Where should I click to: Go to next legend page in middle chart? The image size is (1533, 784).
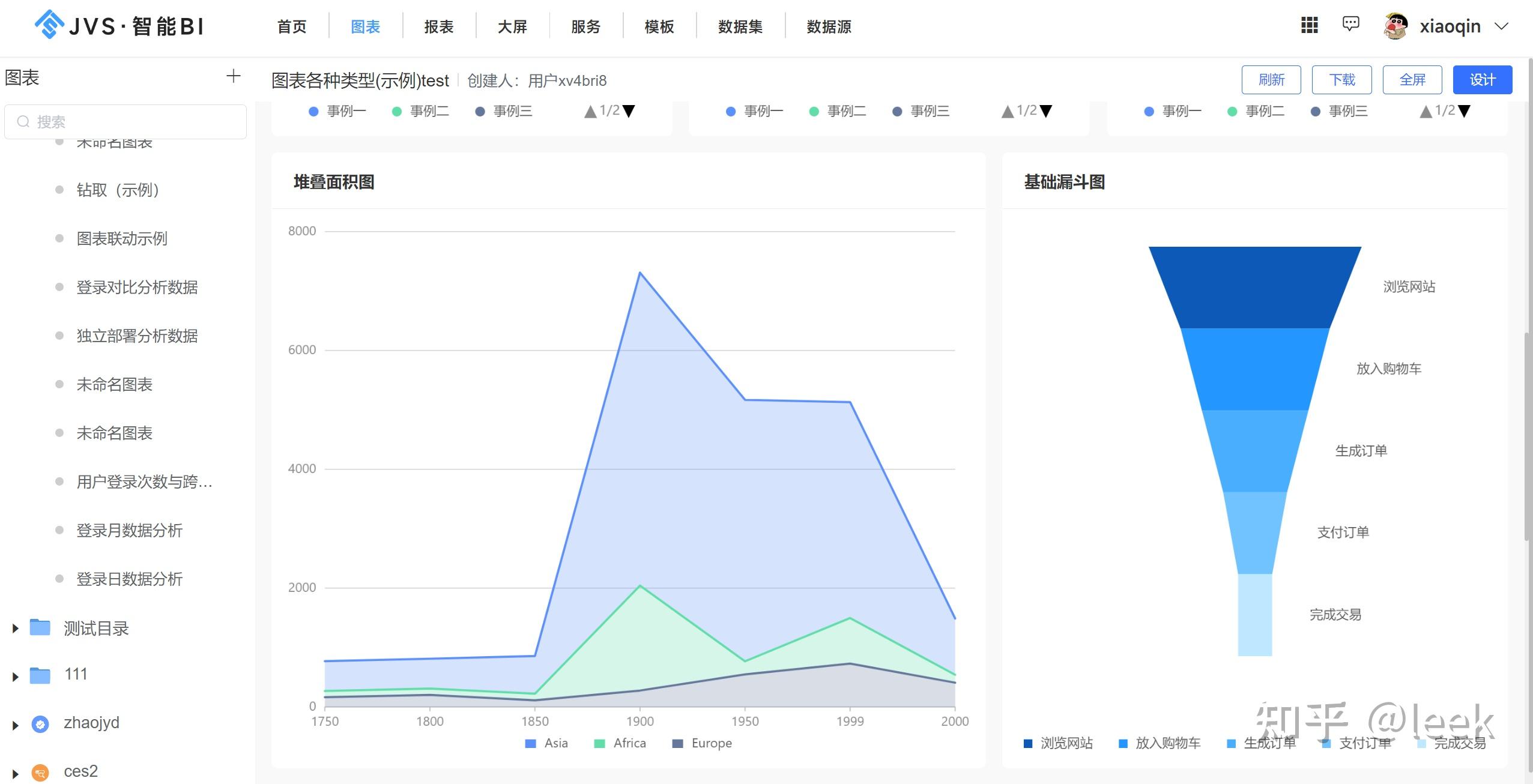[x=1046, y=111]
